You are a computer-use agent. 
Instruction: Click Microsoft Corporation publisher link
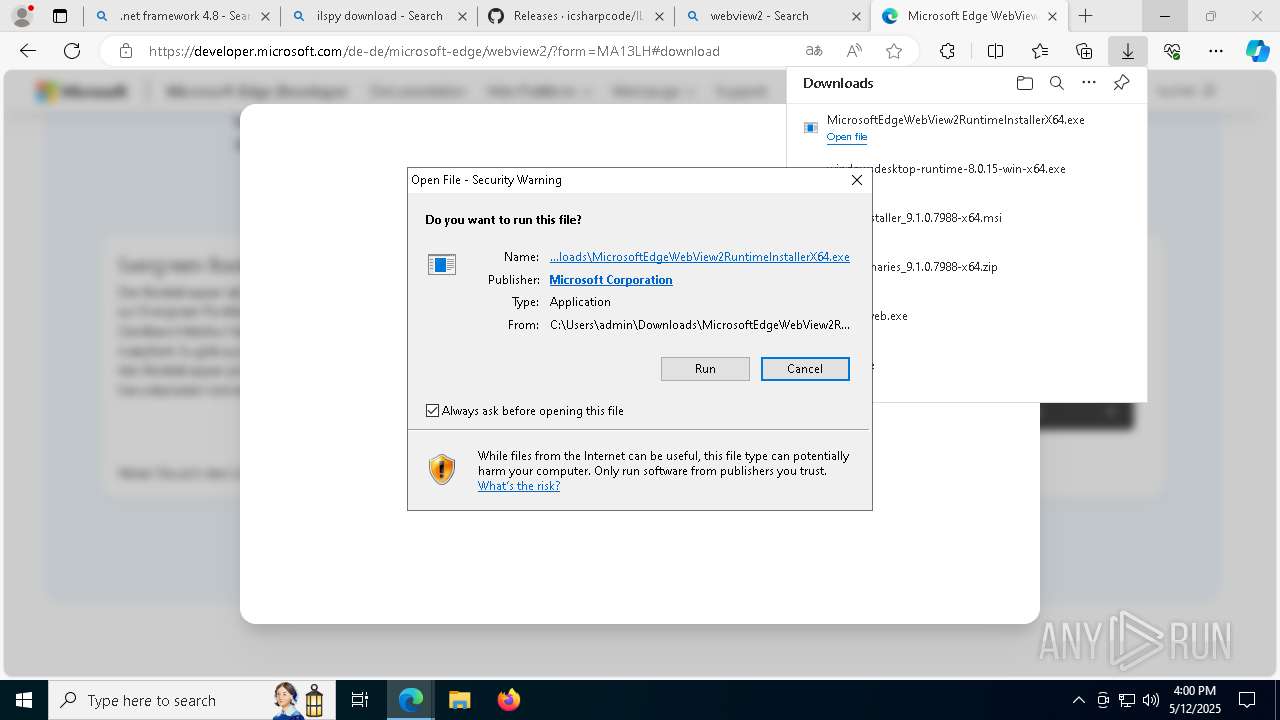tap(611, 280)
